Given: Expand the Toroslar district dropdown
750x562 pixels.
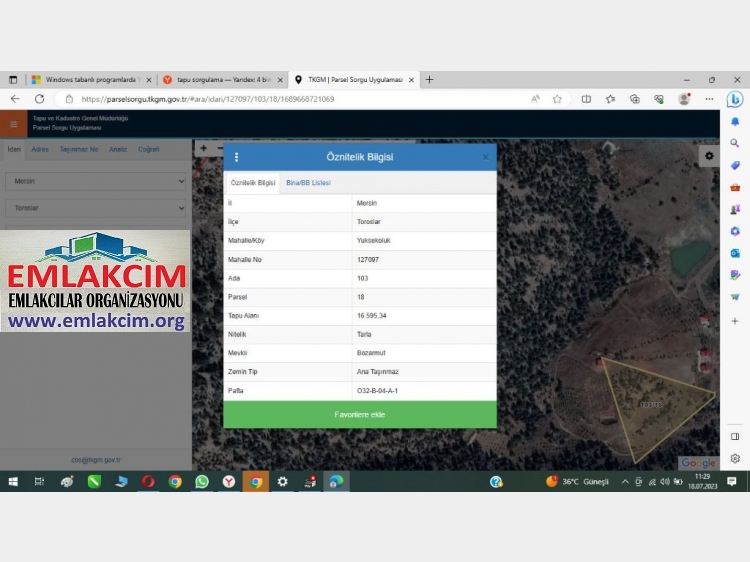Looking at the screenshot, I should pyautogui.click(x=96, y=208).
